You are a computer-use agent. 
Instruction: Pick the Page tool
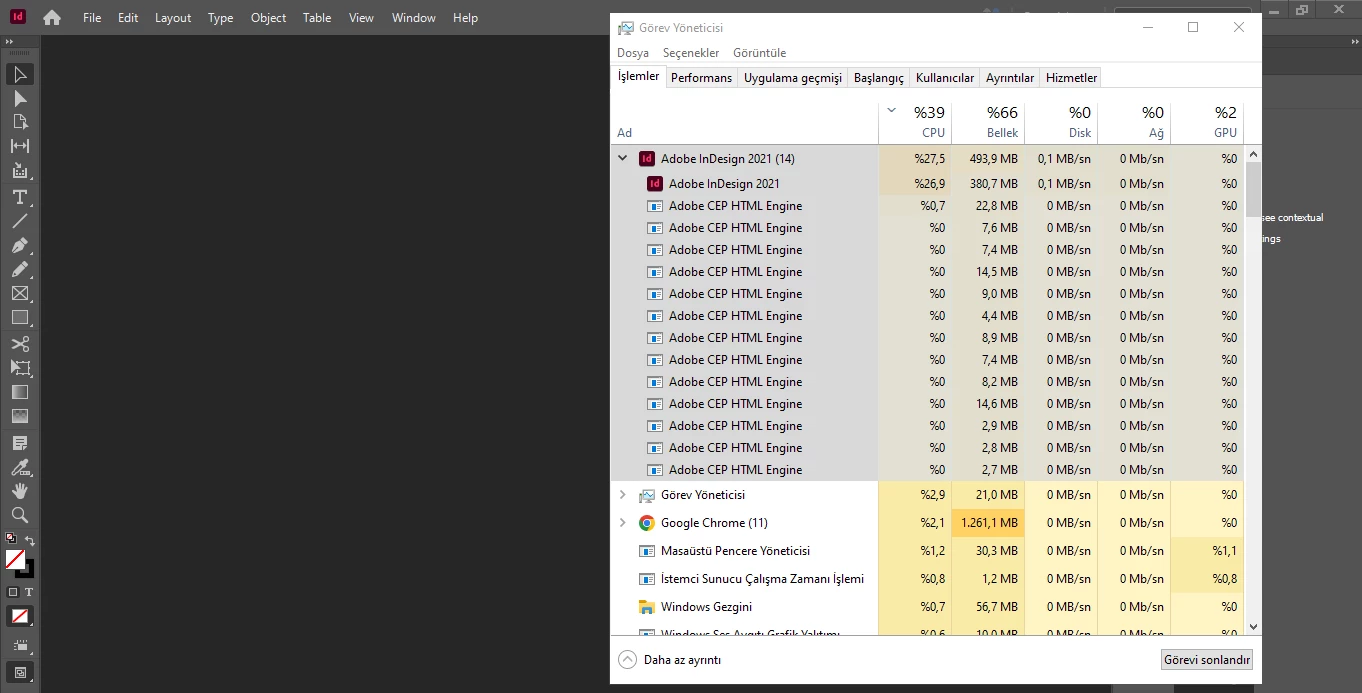[20, 122]
